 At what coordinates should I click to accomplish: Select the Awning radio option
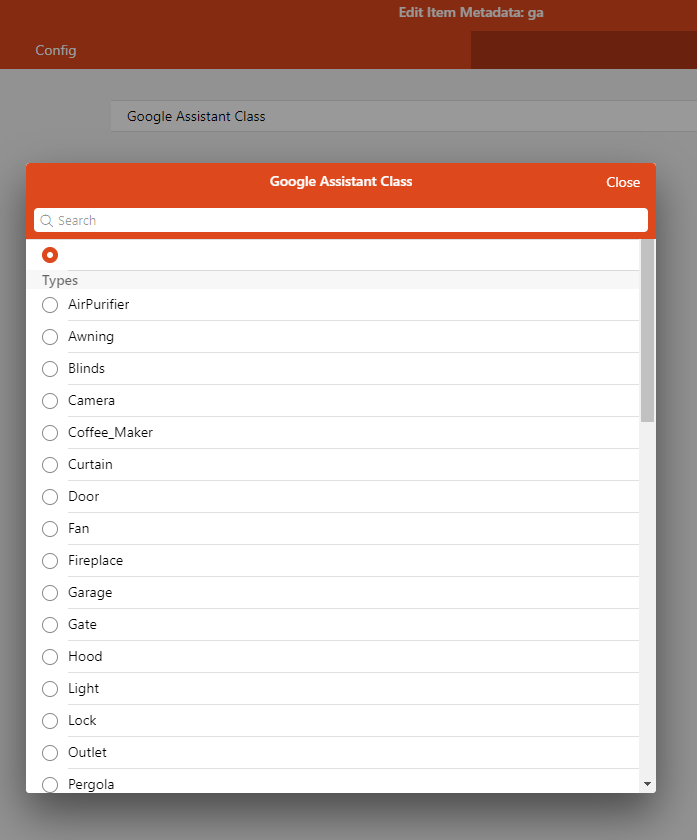pos(50,337)
